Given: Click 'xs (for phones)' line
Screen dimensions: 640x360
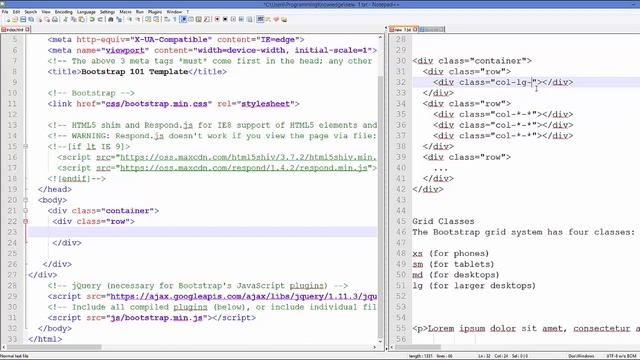Looking at the screenshot, I should click(451, 253).
